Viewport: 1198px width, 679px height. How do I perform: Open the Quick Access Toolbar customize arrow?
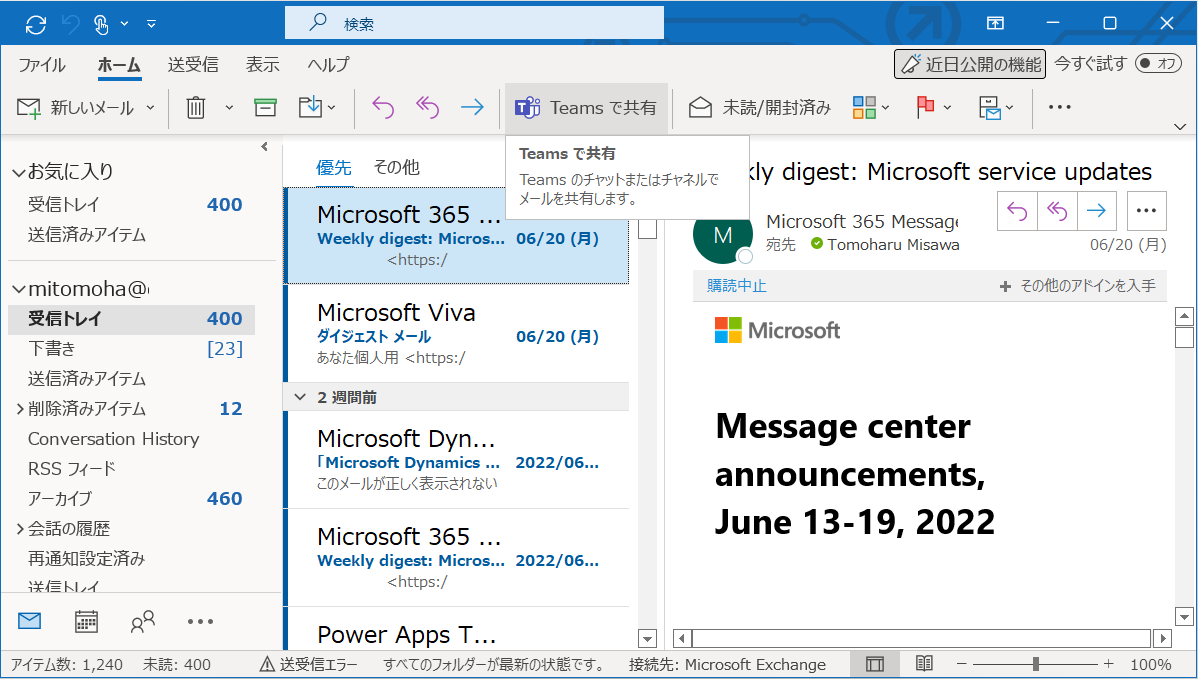click(151, 24)
